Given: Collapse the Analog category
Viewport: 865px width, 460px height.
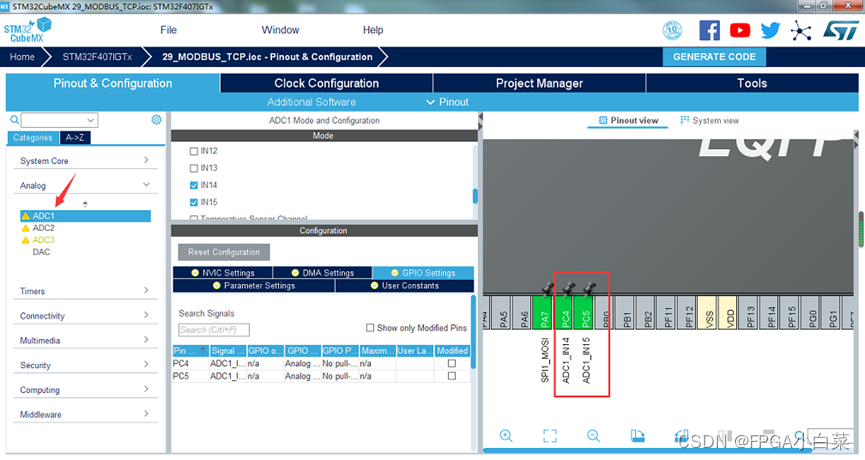Looking at the screenshot, I should (85, 185).
